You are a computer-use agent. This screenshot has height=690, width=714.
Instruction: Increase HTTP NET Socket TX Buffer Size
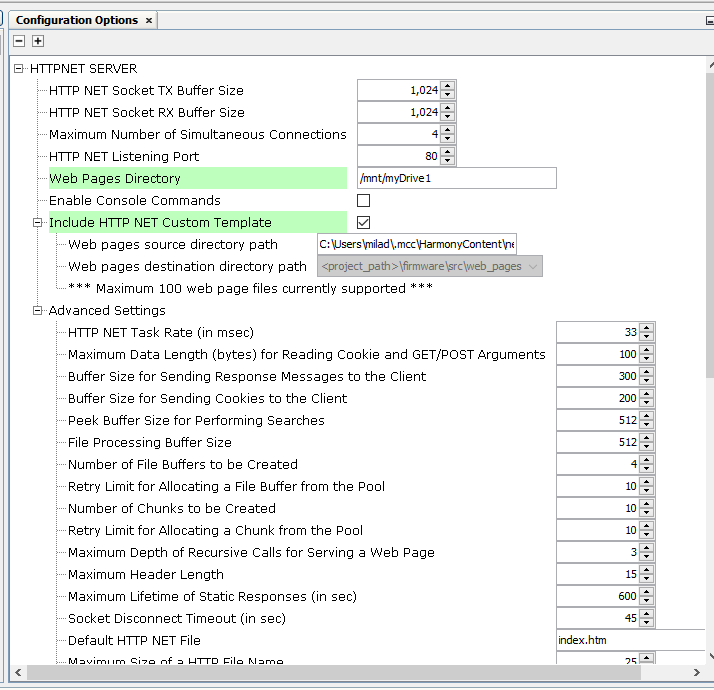[448, 86]
